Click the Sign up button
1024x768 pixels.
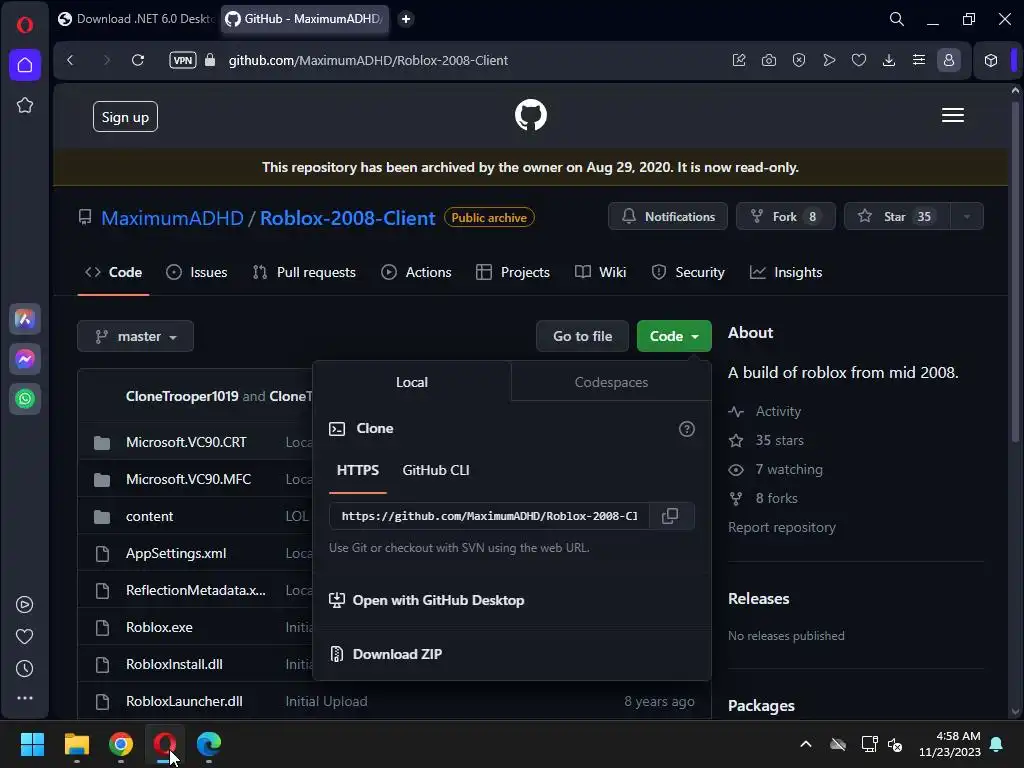coord(125,117)
